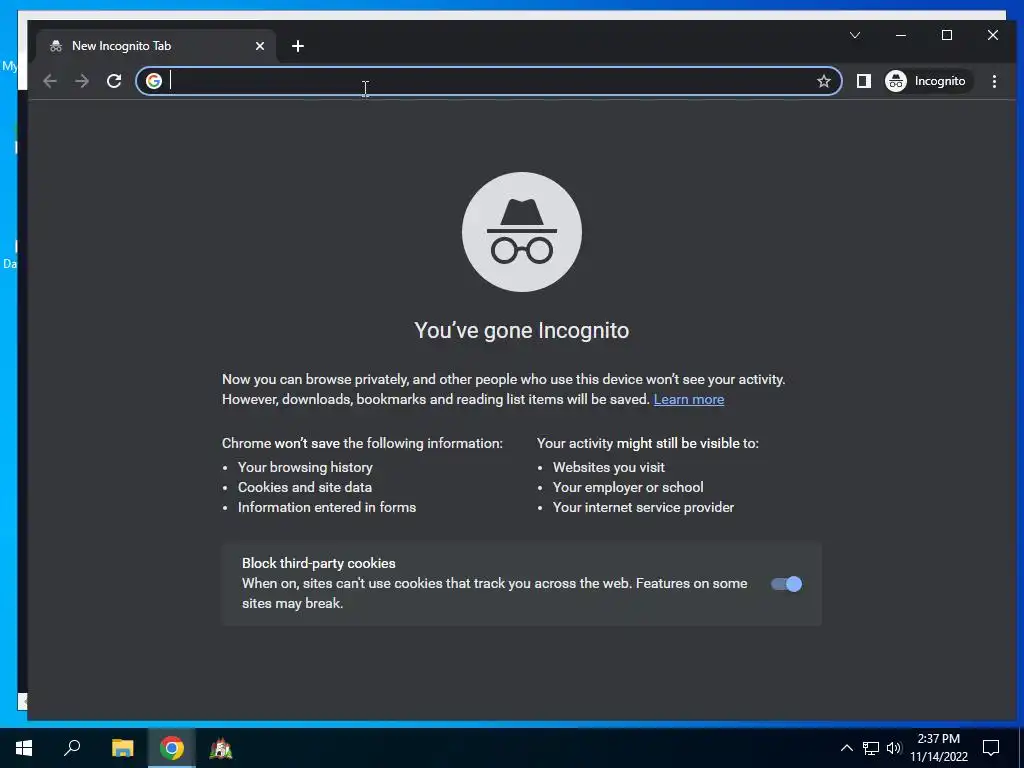Open the side panel icon

pyautogui.click(x=863, y=81)
